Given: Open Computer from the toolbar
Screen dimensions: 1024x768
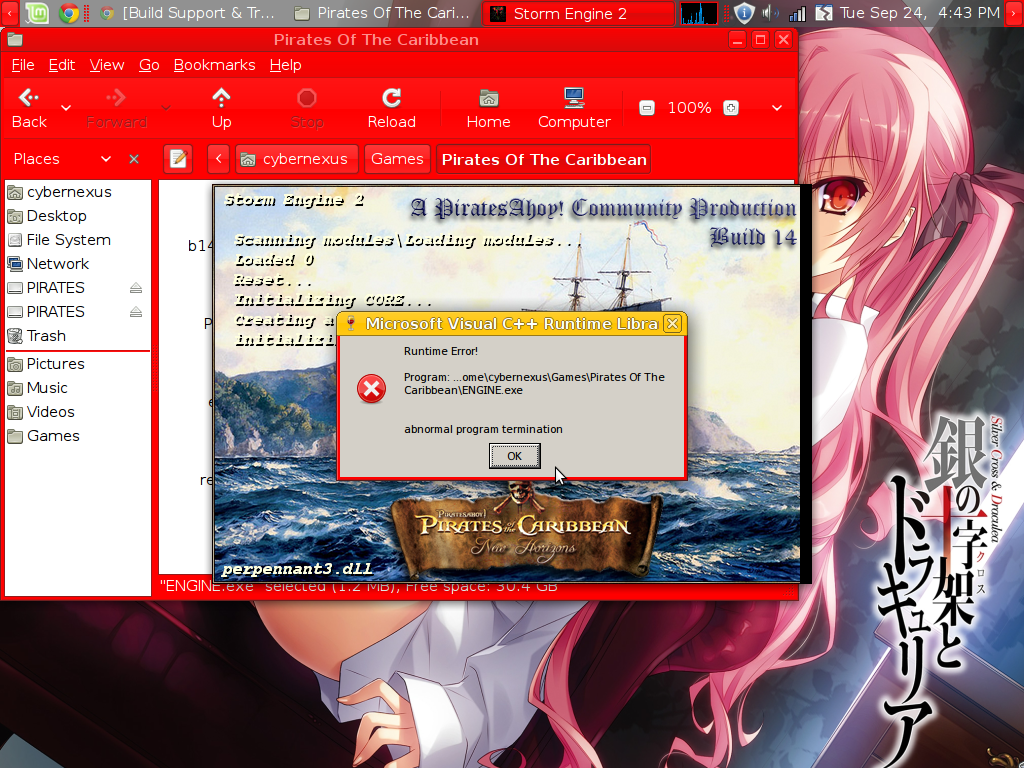Looking at the screenshot, I should (x=574, y=108).
